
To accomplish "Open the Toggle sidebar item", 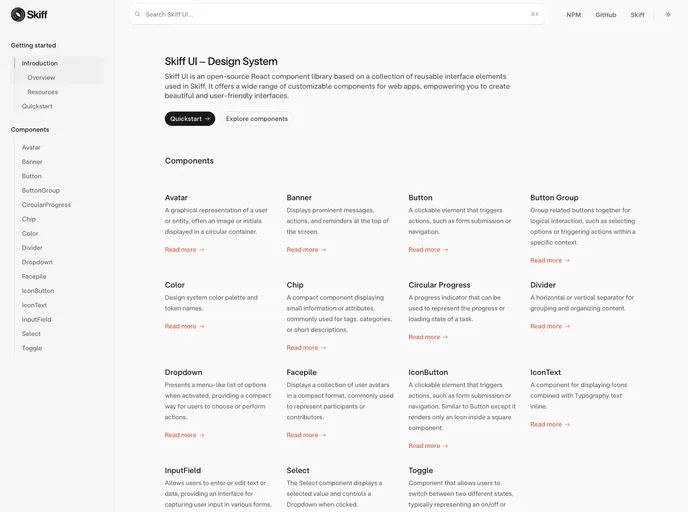I will click(x=32, y=348).
